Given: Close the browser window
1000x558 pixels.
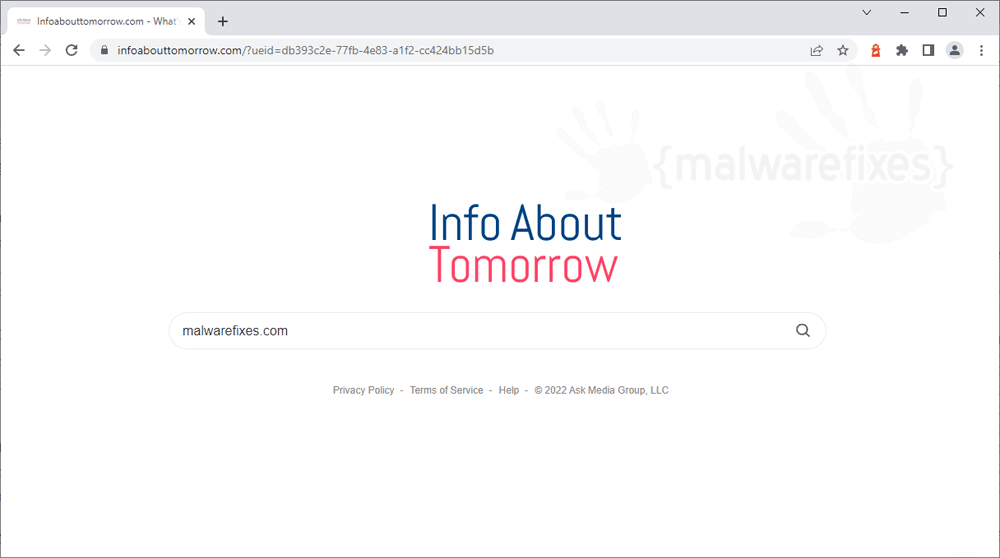Looking at the screenshot, I should (980, 13).
